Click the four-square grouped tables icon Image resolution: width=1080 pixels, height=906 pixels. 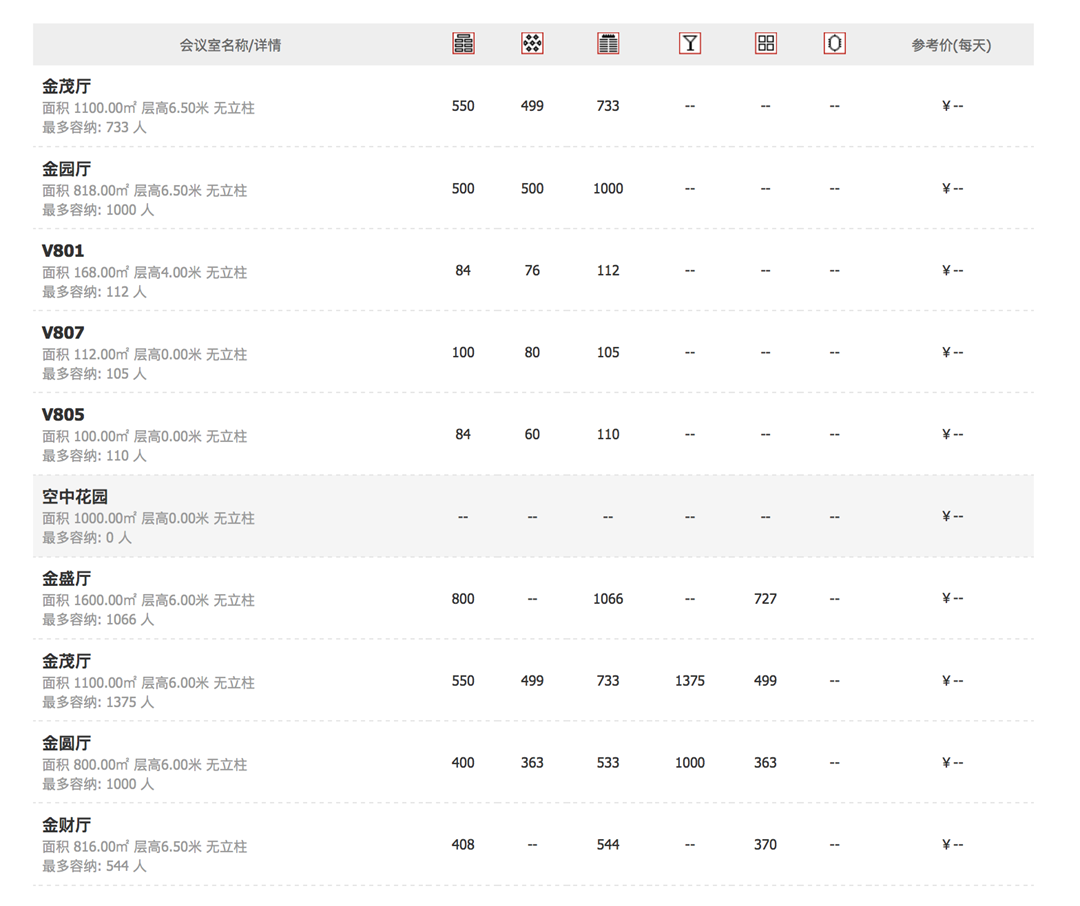click(x=765, y=43)
